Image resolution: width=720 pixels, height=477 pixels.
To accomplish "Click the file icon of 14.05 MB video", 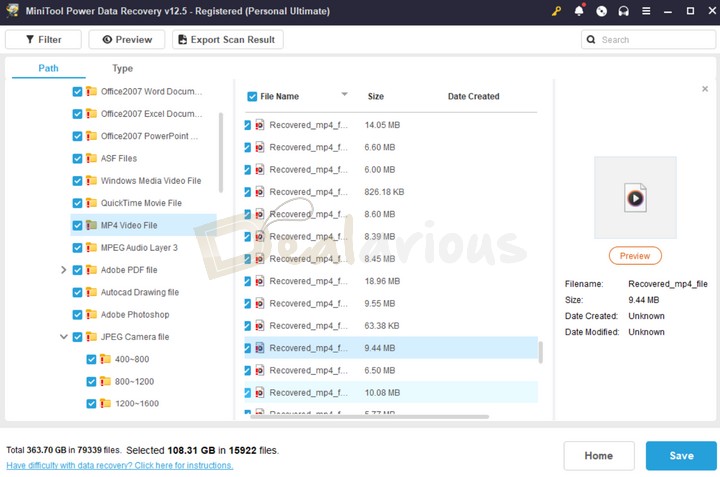I will click(259, 125).
